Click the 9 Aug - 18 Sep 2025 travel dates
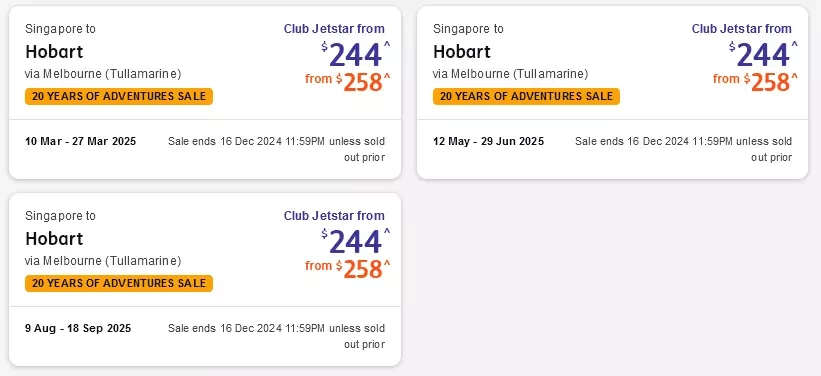 (78, 328)
